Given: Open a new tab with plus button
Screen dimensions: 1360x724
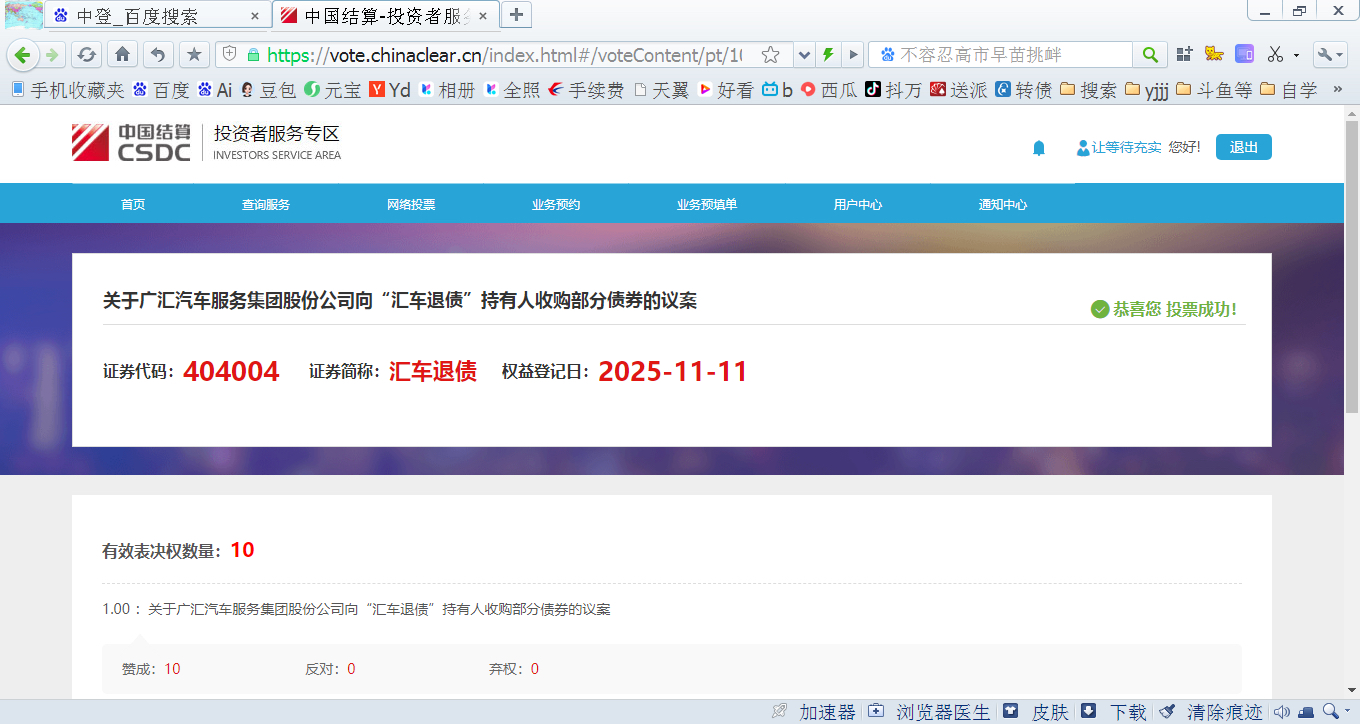Looking at the screenshot, I should 516,15.
